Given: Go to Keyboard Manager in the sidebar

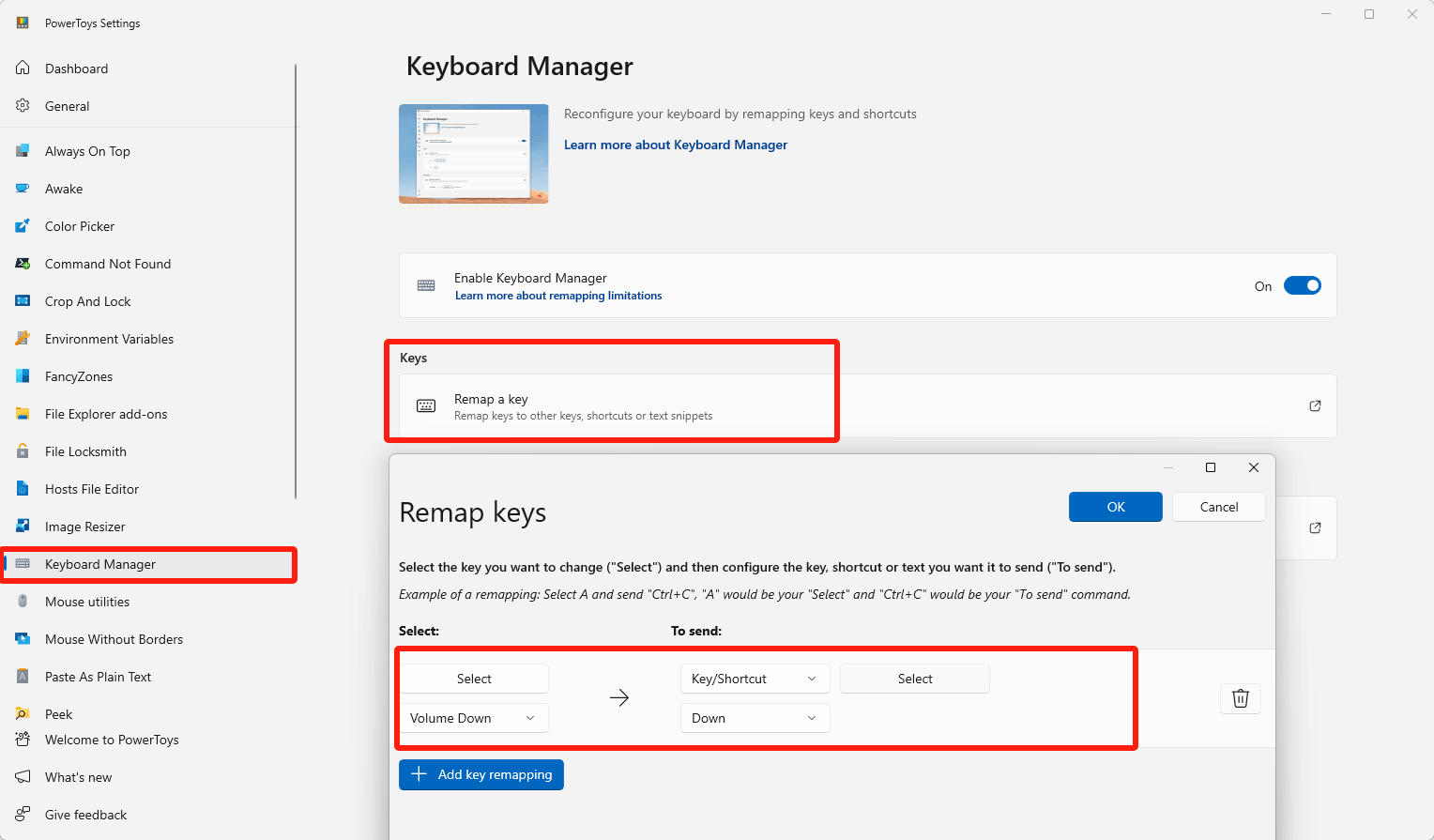Looking at the screenshot, I should click(148, 564).
